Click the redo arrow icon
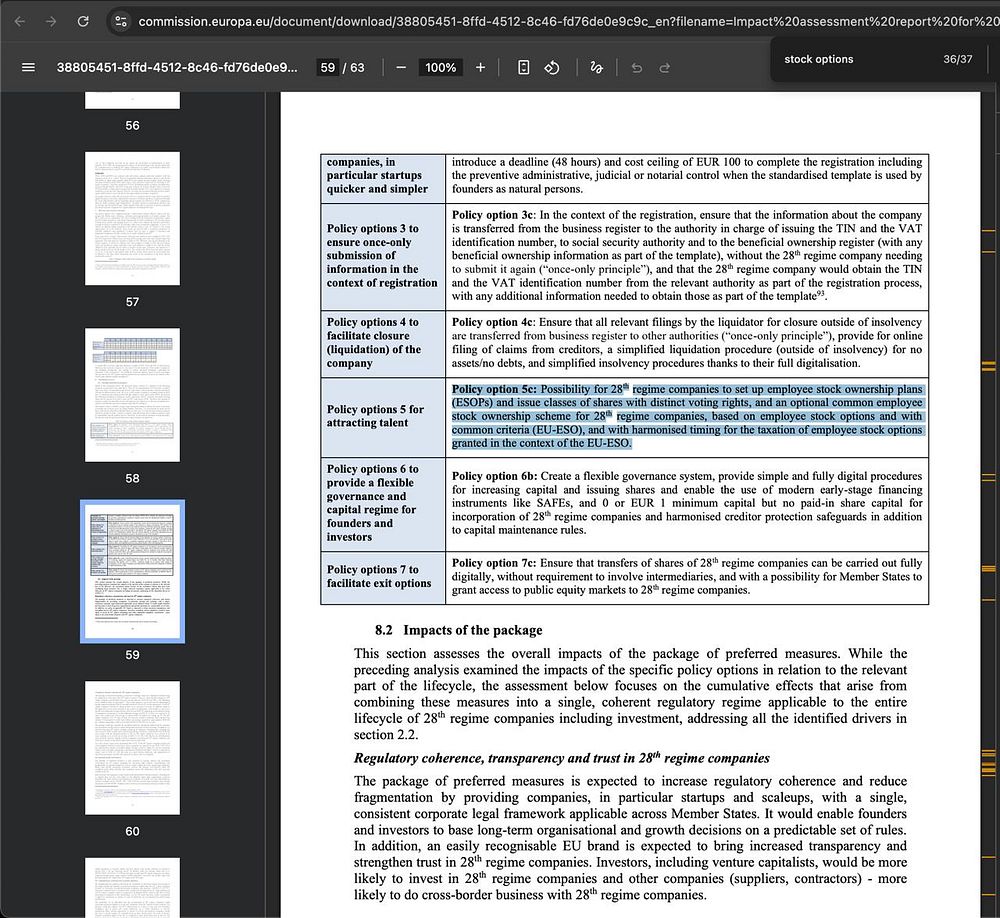 (x=665, y=67)
